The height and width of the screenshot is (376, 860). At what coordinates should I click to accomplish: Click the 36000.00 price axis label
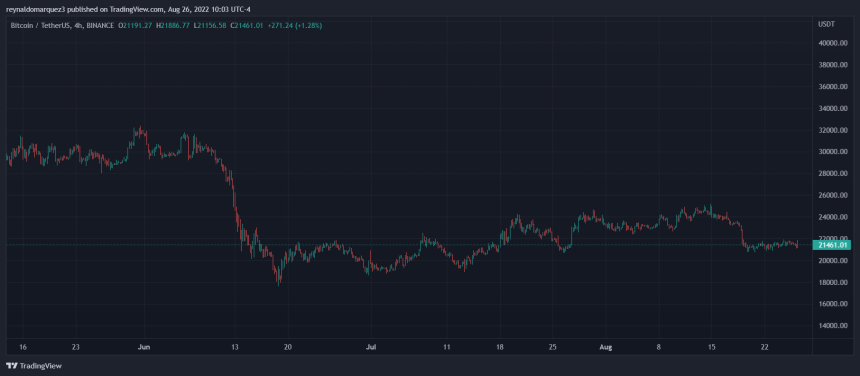tap(833, 87)
